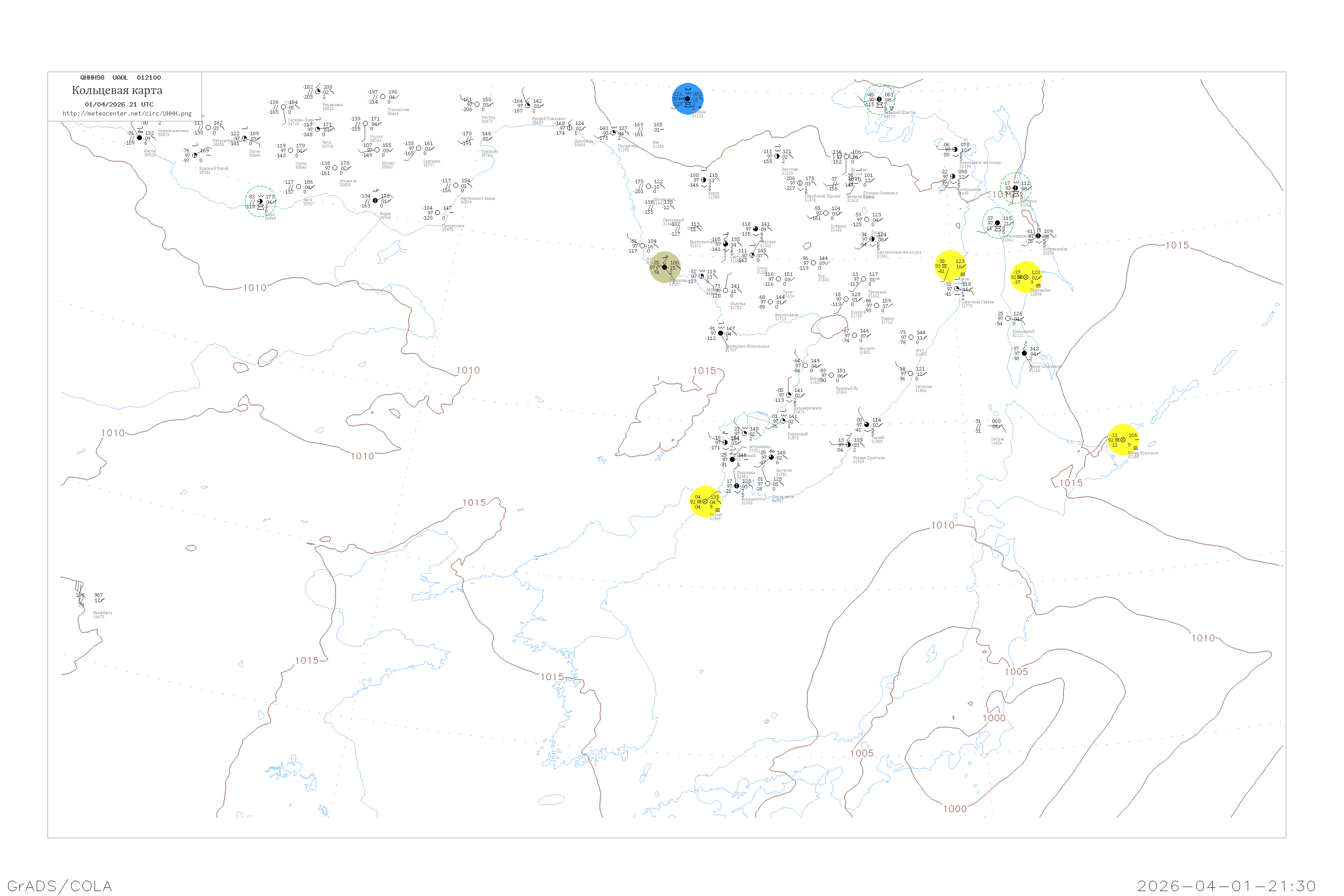Click the olive-highlighted Поярково station marker
1344x896 pixels.
(664, 267)
